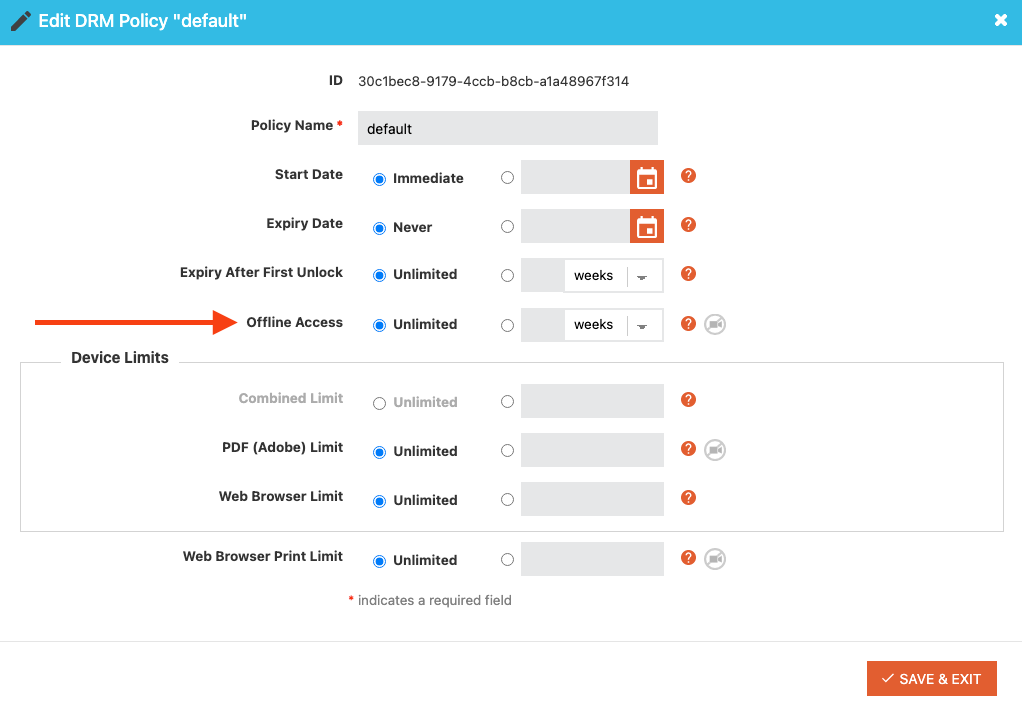Open the Expiry Date calendar picker
This screenshot has width=1022, height=713.
click(x=647, y=226)
